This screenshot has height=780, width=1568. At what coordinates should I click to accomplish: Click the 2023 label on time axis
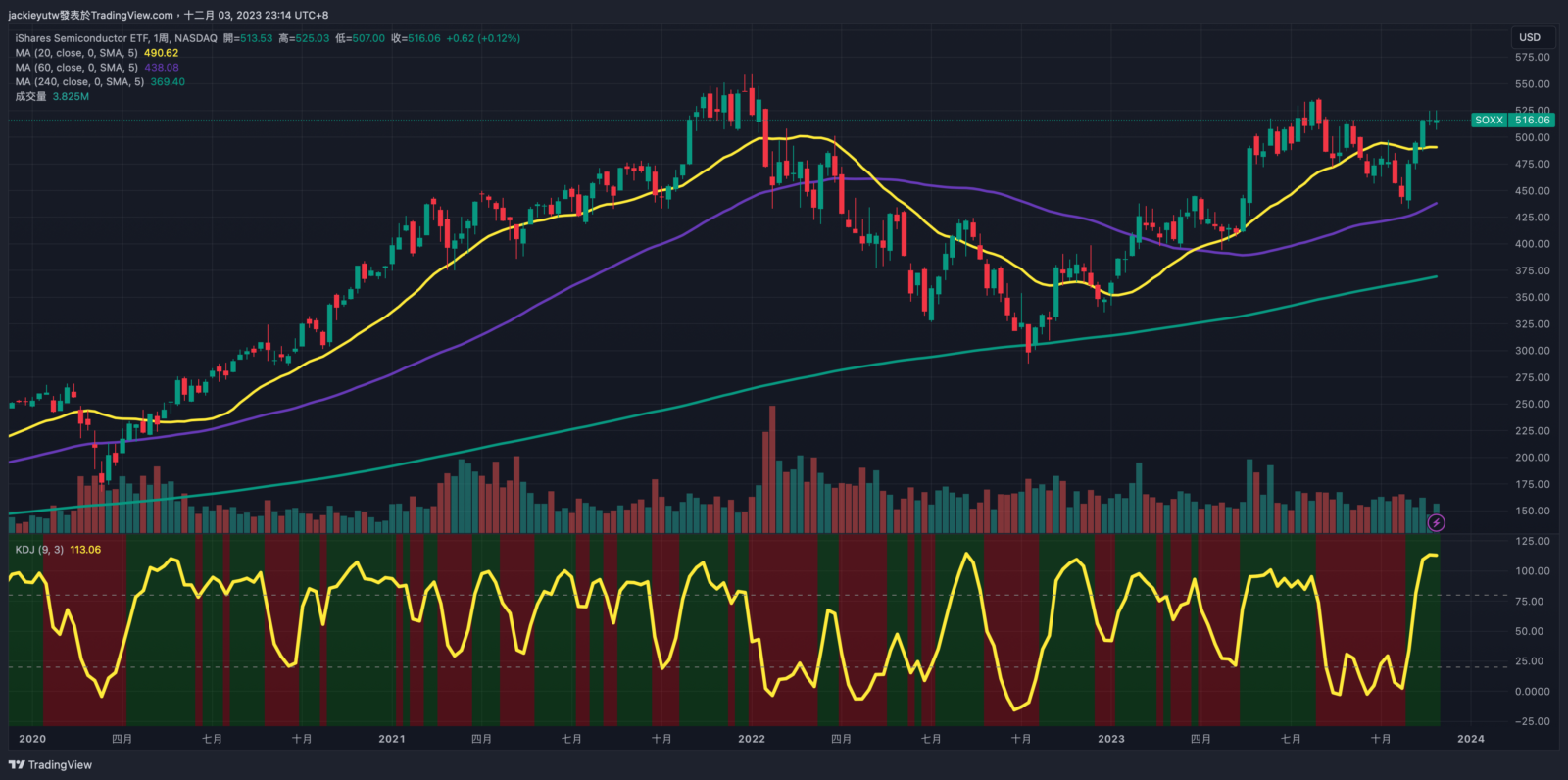coord(1110,739)
